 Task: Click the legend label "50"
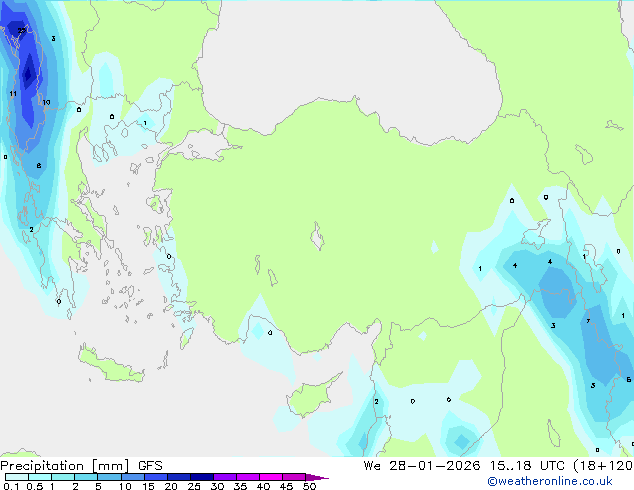[309, 486]
